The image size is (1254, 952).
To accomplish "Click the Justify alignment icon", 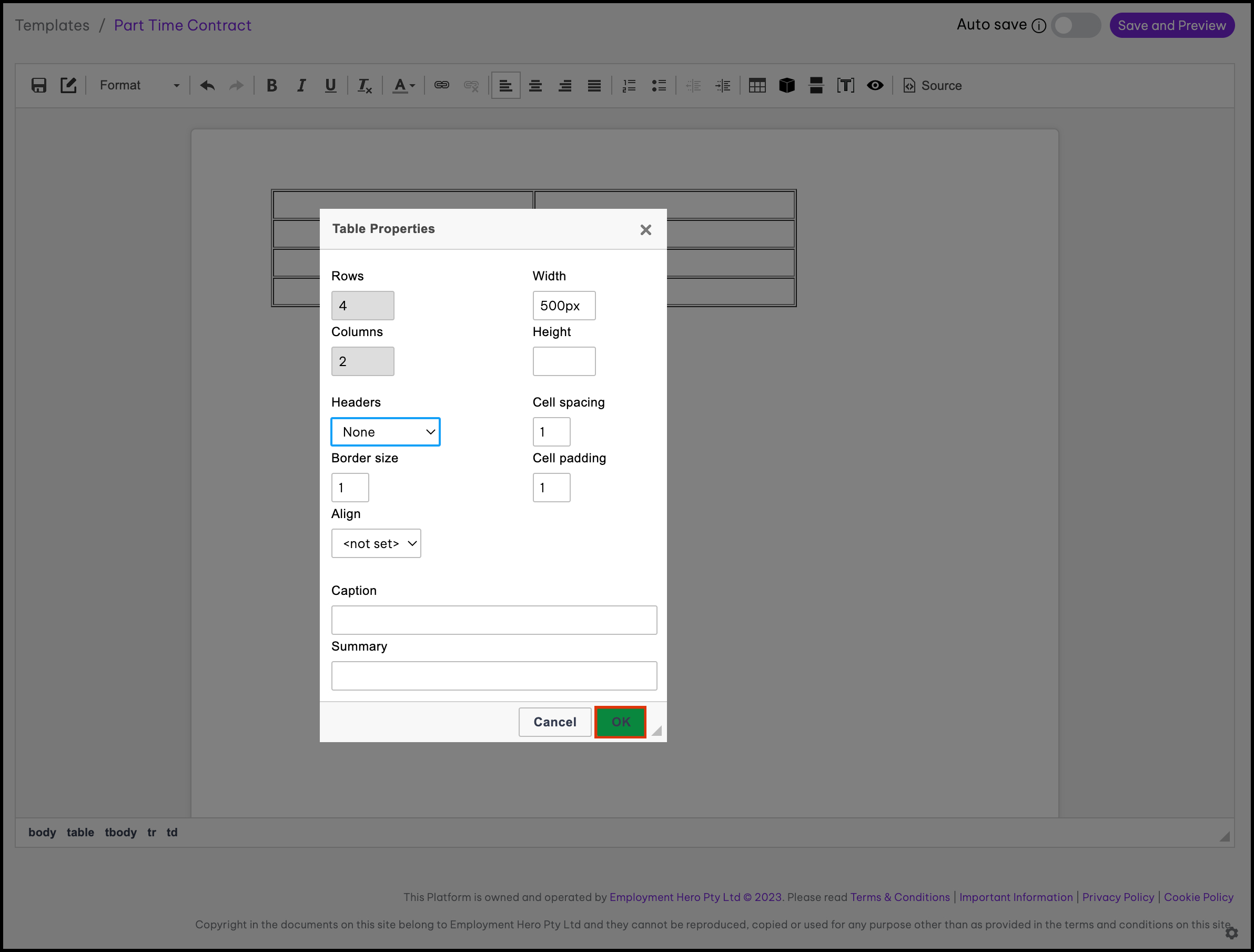I will coord(594,86).
